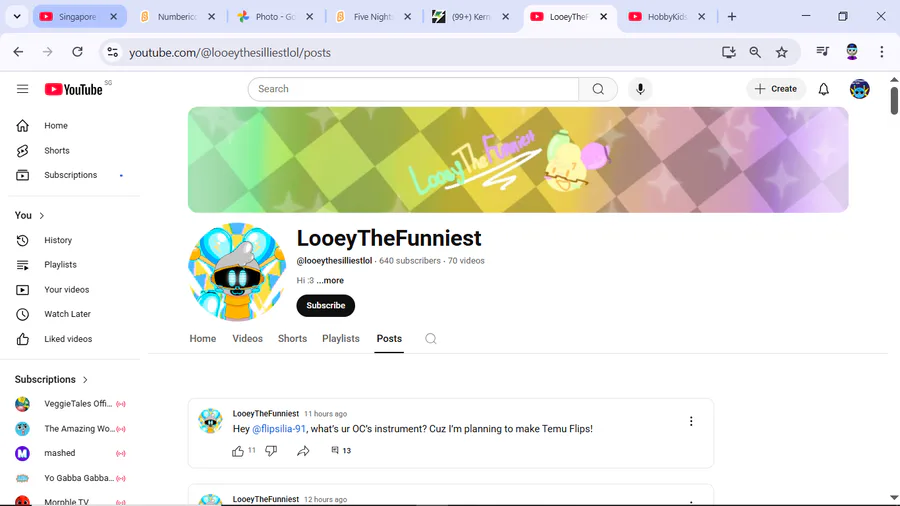Open the YouTube hamburger guide menu
The width and height of the screenshot is (900, 506).
coord(22,89)
